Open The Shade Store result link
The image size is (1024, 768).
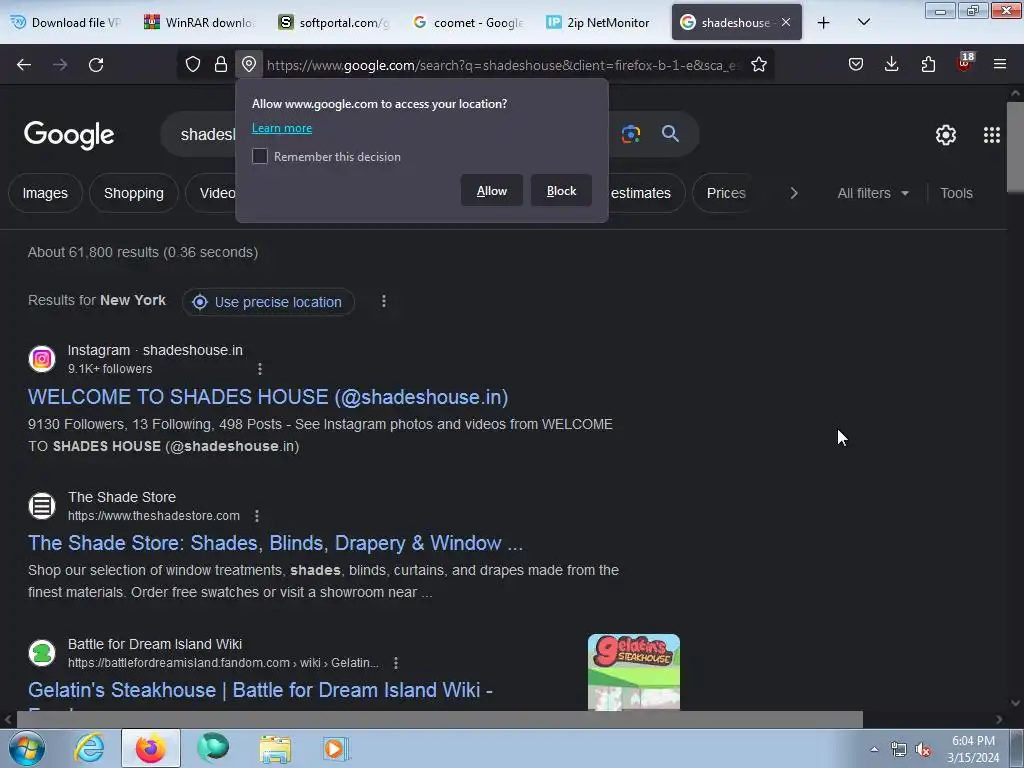click(275, 543)
